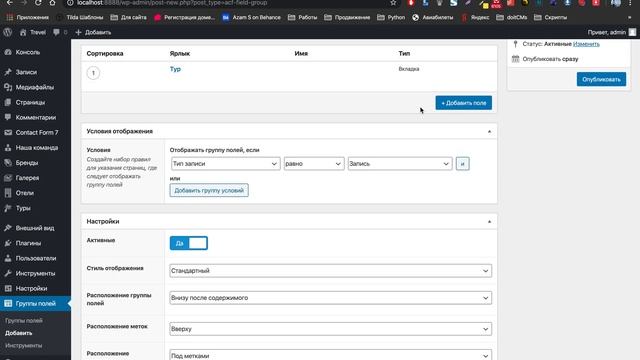Image resolution: width=640 pixels, height=360 pixels.
Task: Open the Тур field label link
Action: pyautogui.click(x=175, y=69)
